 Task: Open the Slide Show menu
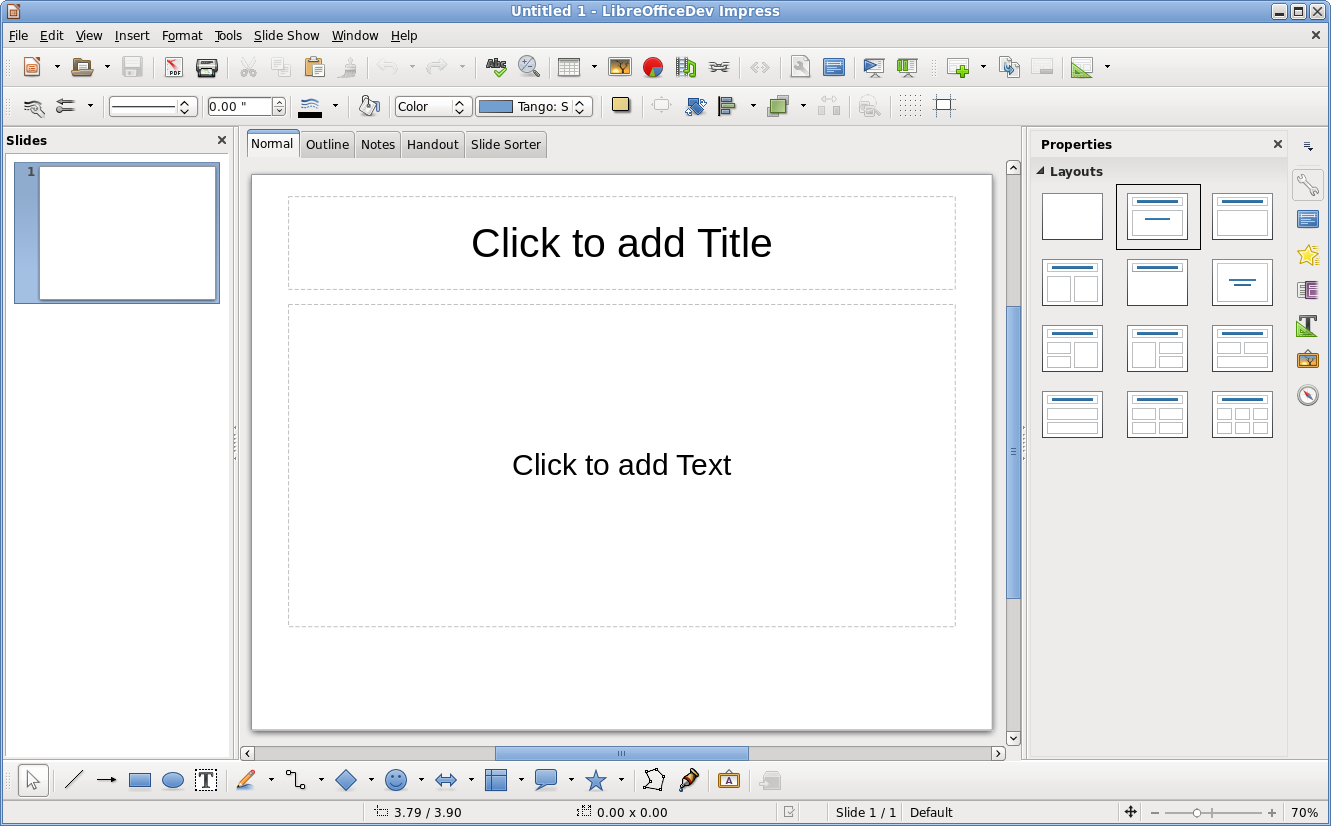(286, 36)
